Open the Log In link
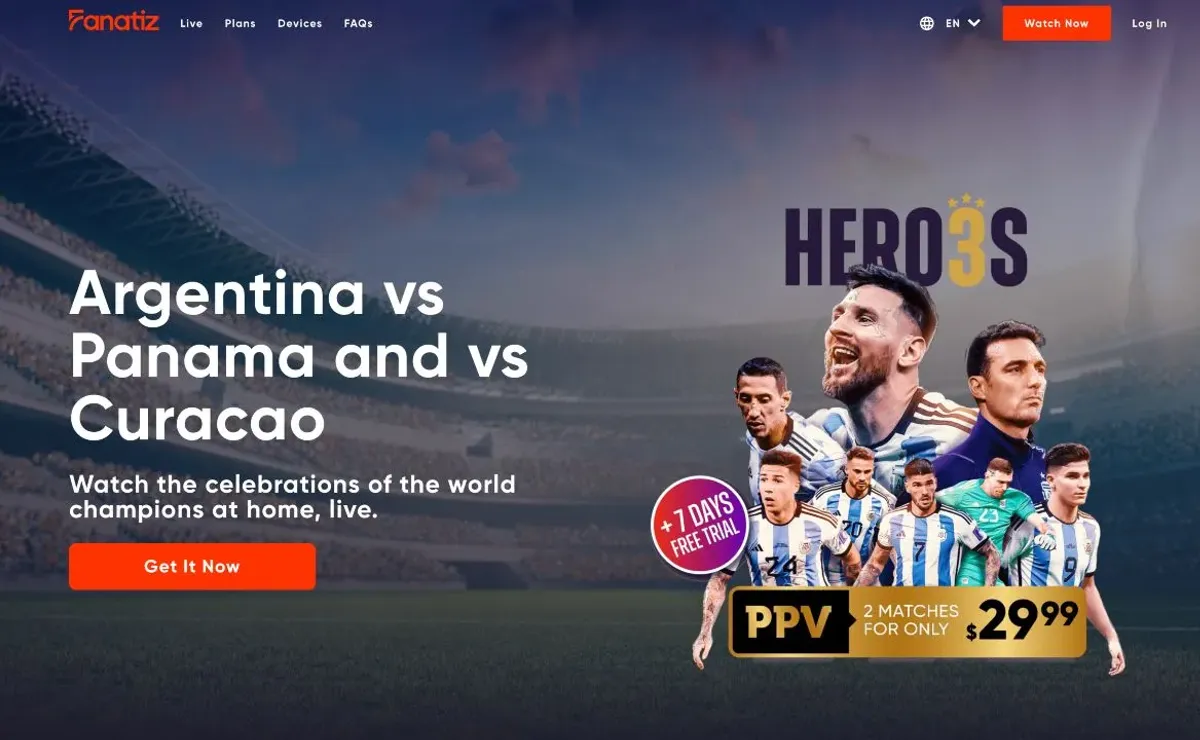The image size is (1200, 740). [1149, 23]
